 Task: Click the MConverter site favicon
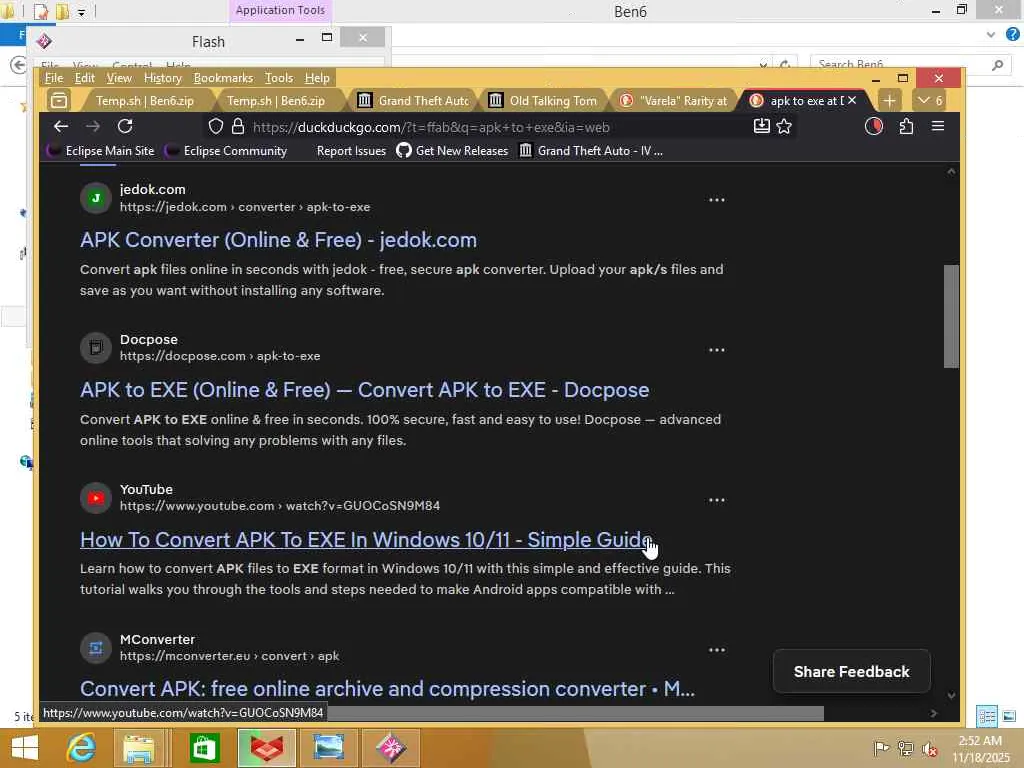pyautogui.click(x=96, y=648)
